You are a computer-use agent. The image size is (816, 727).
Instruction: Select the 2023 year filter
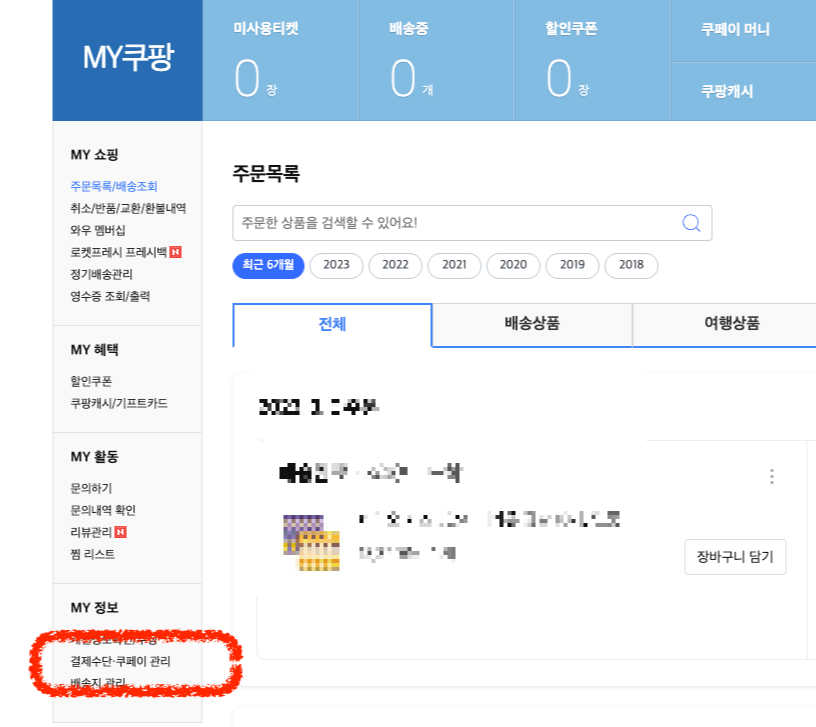tap(336, 266)
